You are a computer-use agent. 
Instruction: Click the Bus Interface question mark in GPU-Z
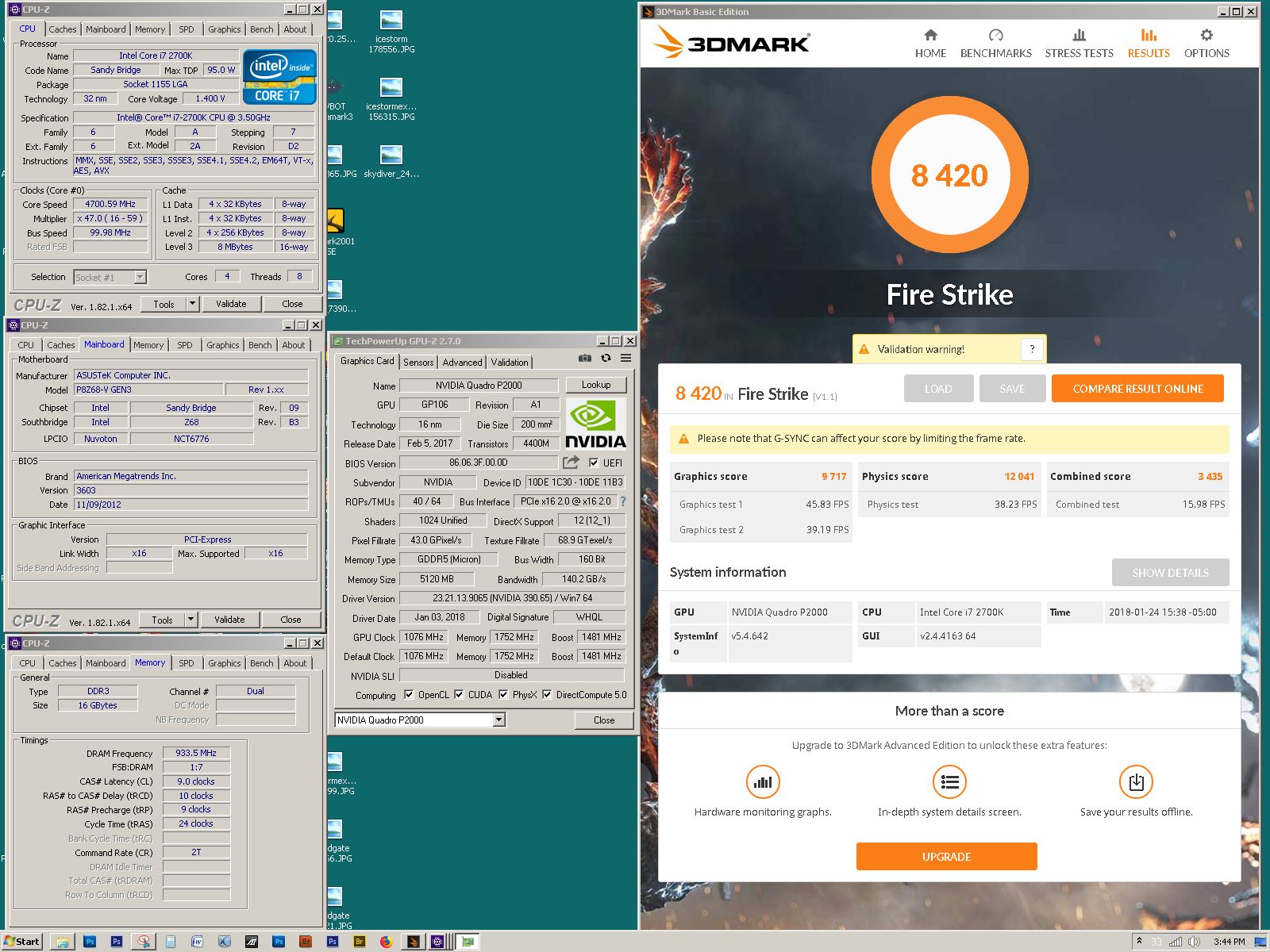coord(623,501)
